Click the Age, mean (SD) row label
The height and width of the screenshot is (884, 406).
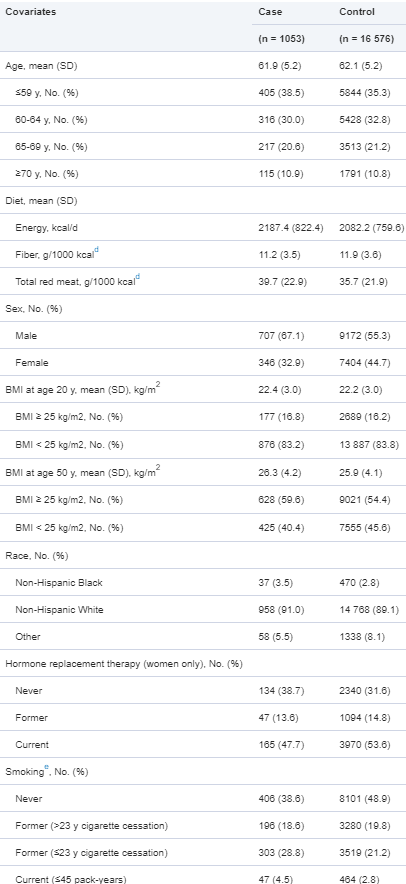click(x=41, y=66)
